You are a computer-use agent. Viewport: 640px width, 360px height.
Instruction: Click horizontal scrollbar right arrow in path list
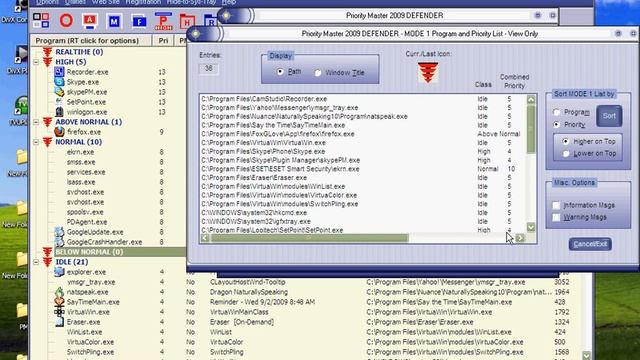coord(520,238)
